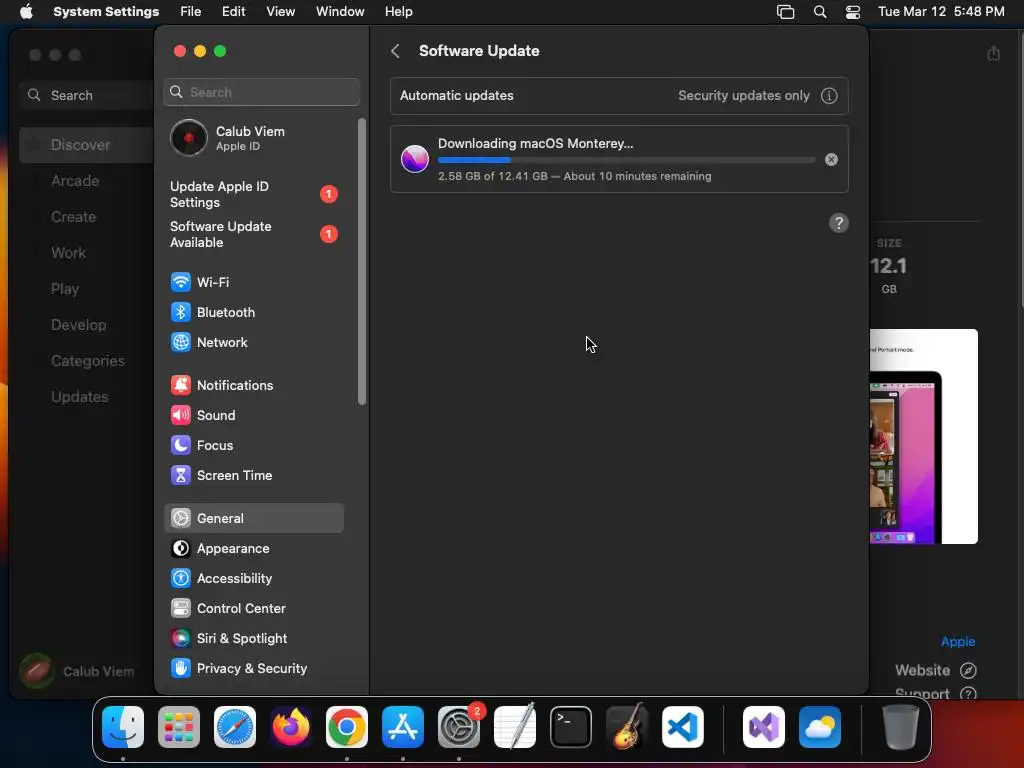Image resolution: width=1024 pixels, height=768 pixels.
Task: Open Software Update Available notice
Action: [253, 234]
